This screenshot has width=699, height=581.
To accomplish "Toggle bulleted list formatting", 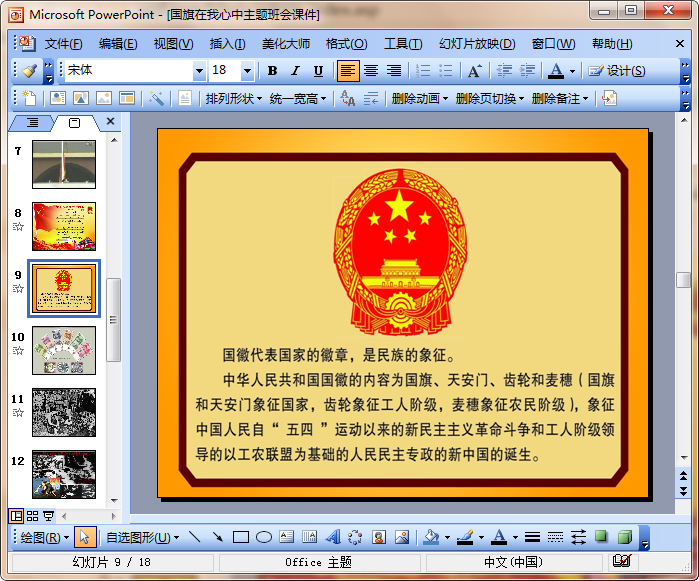I will pos(446,70).
